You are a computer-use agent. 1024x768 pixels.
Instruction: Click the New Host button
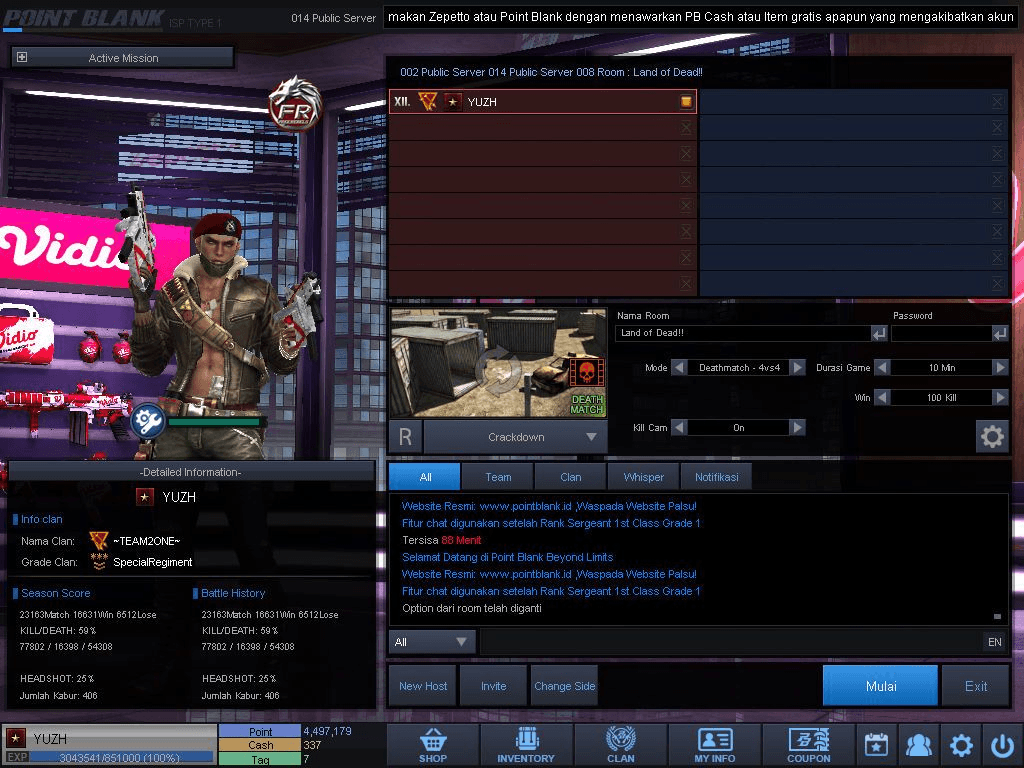(x=423, y=686)
